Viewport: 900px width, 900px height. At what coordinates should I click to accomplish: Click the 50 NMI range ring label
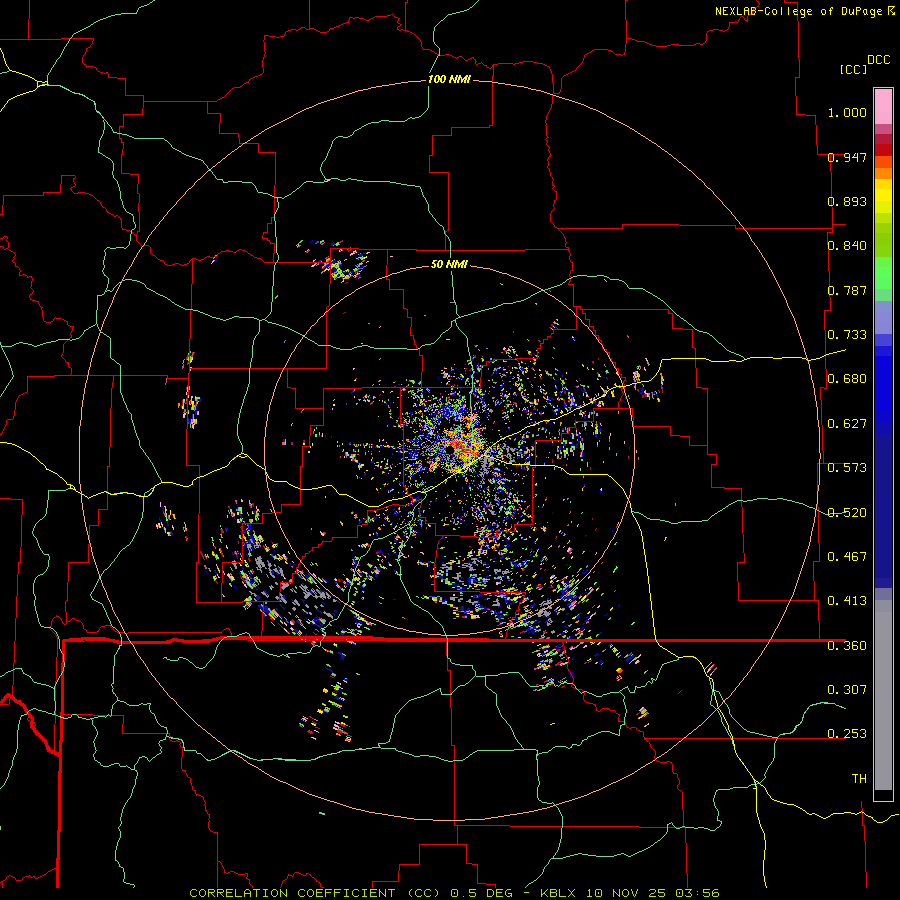tap(449, 264)
